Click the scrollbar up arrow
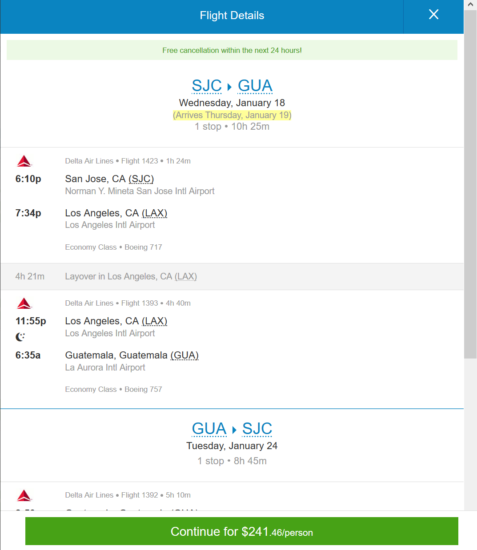The image size is (477, 550). (x=470, y=5)
